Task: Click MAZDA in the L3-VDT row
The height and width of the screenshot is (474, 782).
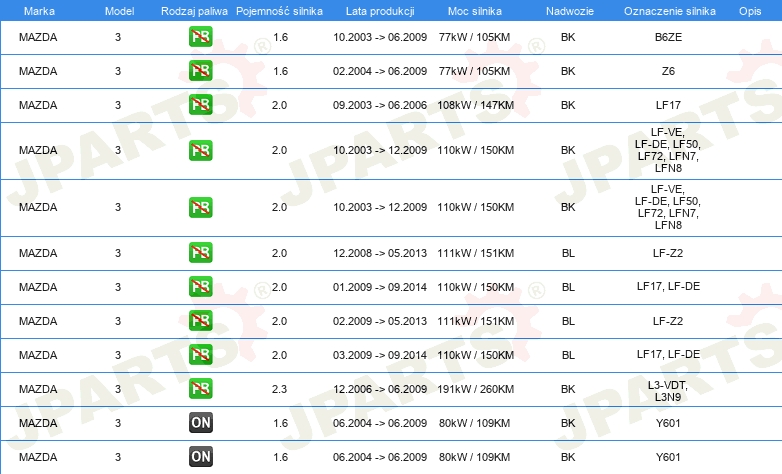Action: tap(38, 389)
